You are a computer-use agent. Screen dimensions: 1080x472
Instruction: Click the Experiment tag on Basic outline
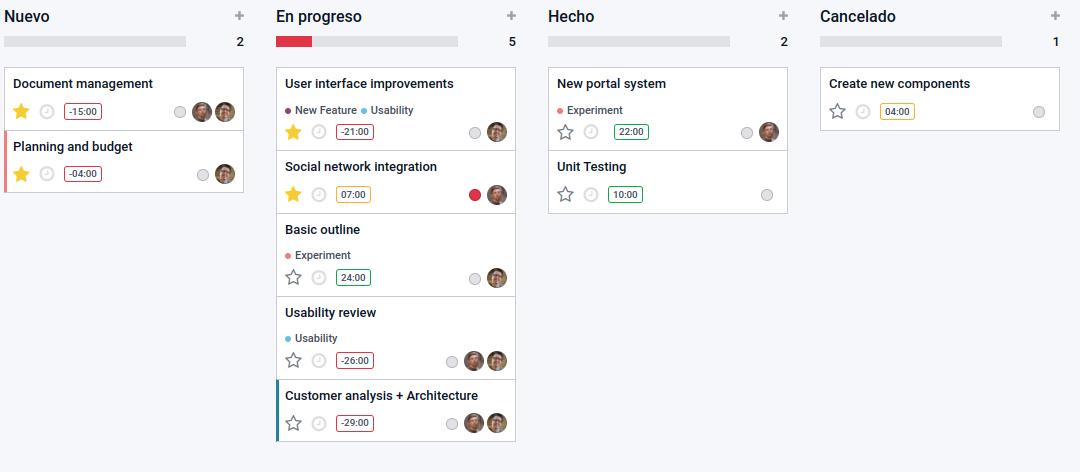(322, 255)
